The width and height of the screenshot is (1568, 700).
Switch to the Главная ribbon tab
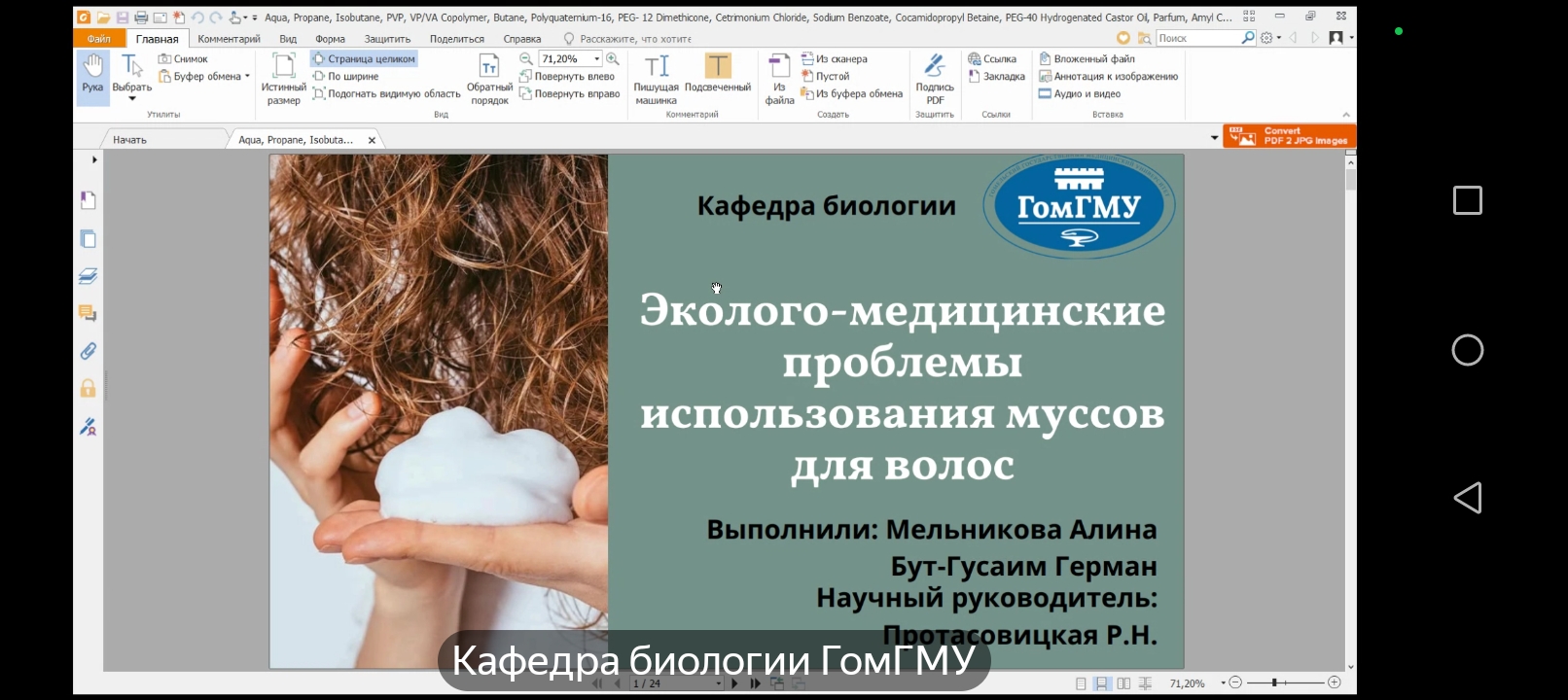pos(157,39)
